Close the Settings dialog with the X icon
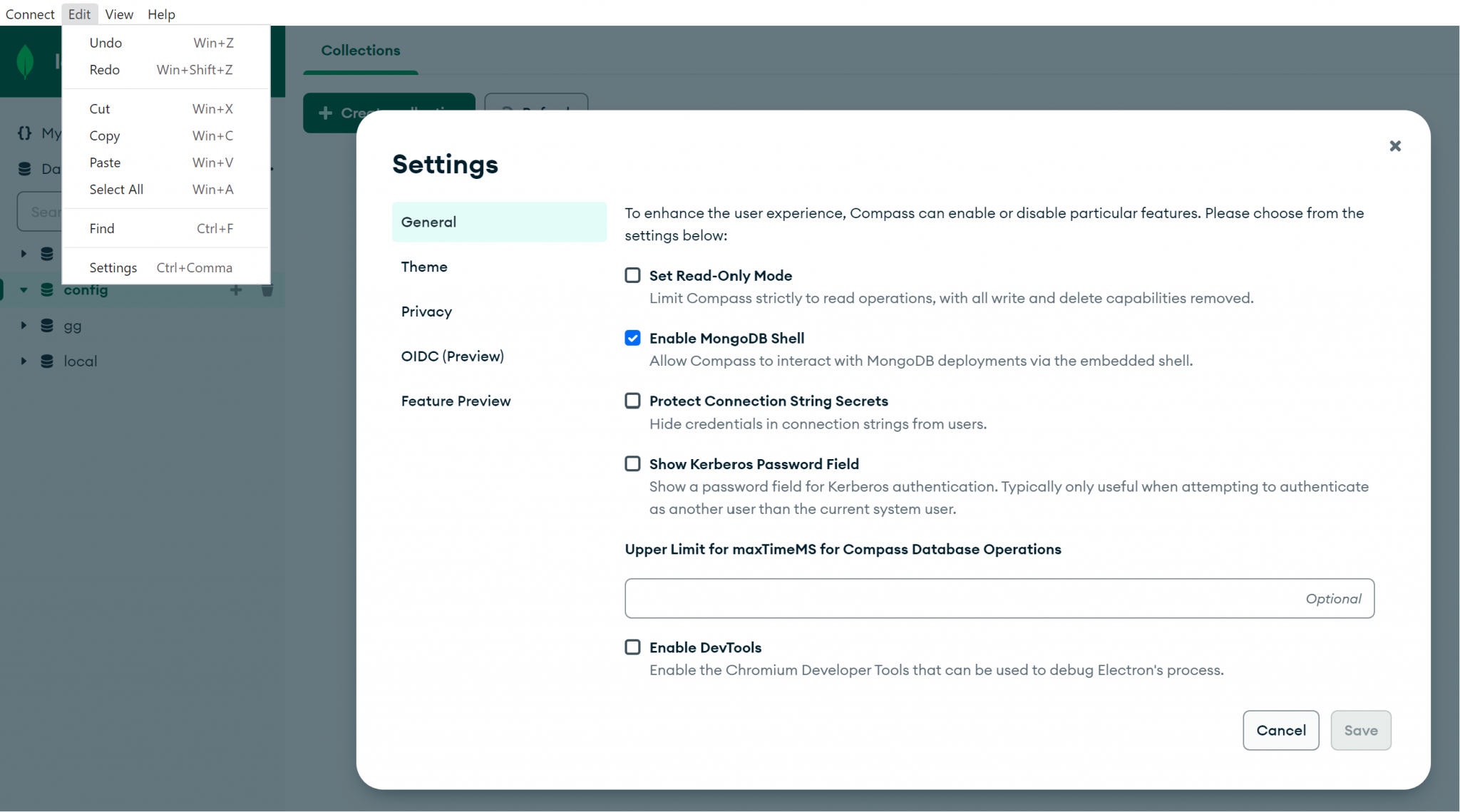This screenshot has width=1460, height=812. tap(1394, 146)
